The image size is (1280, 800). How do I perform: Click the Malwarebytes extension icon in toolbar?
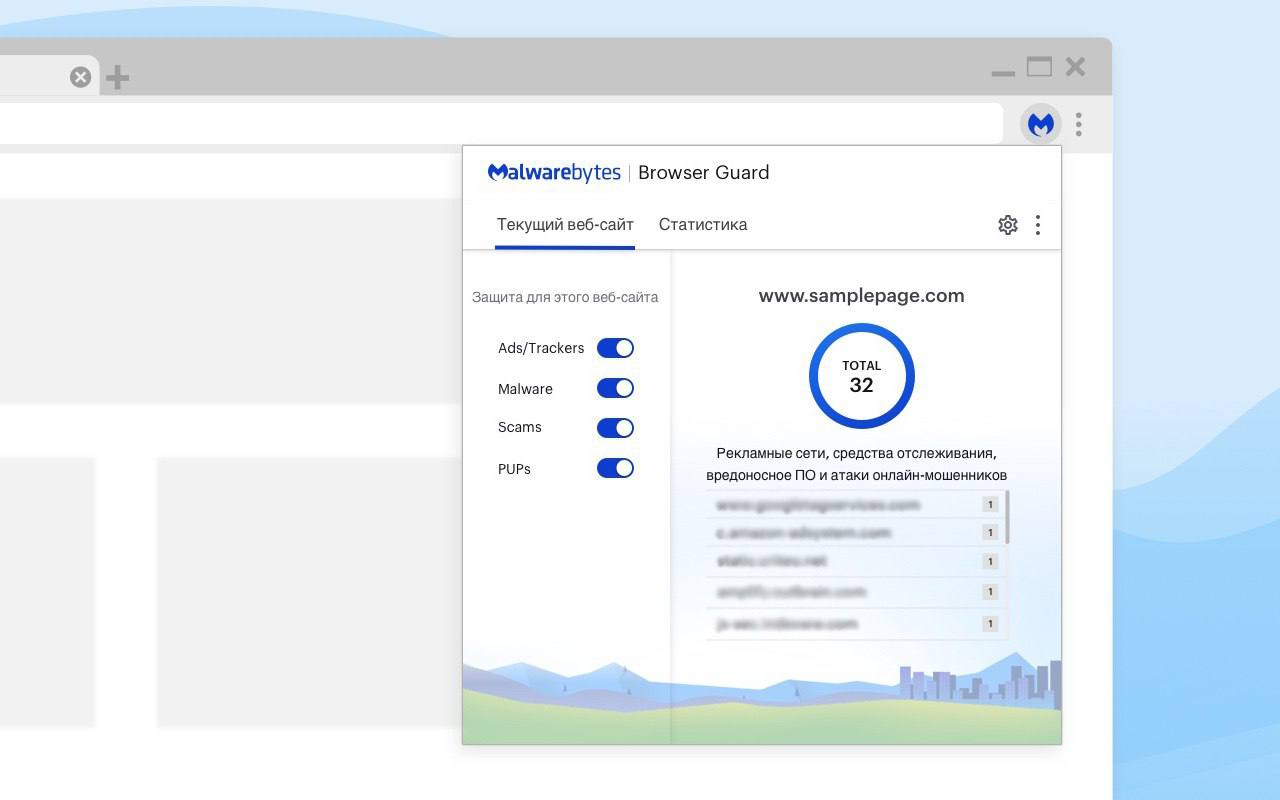point(1041,124)
